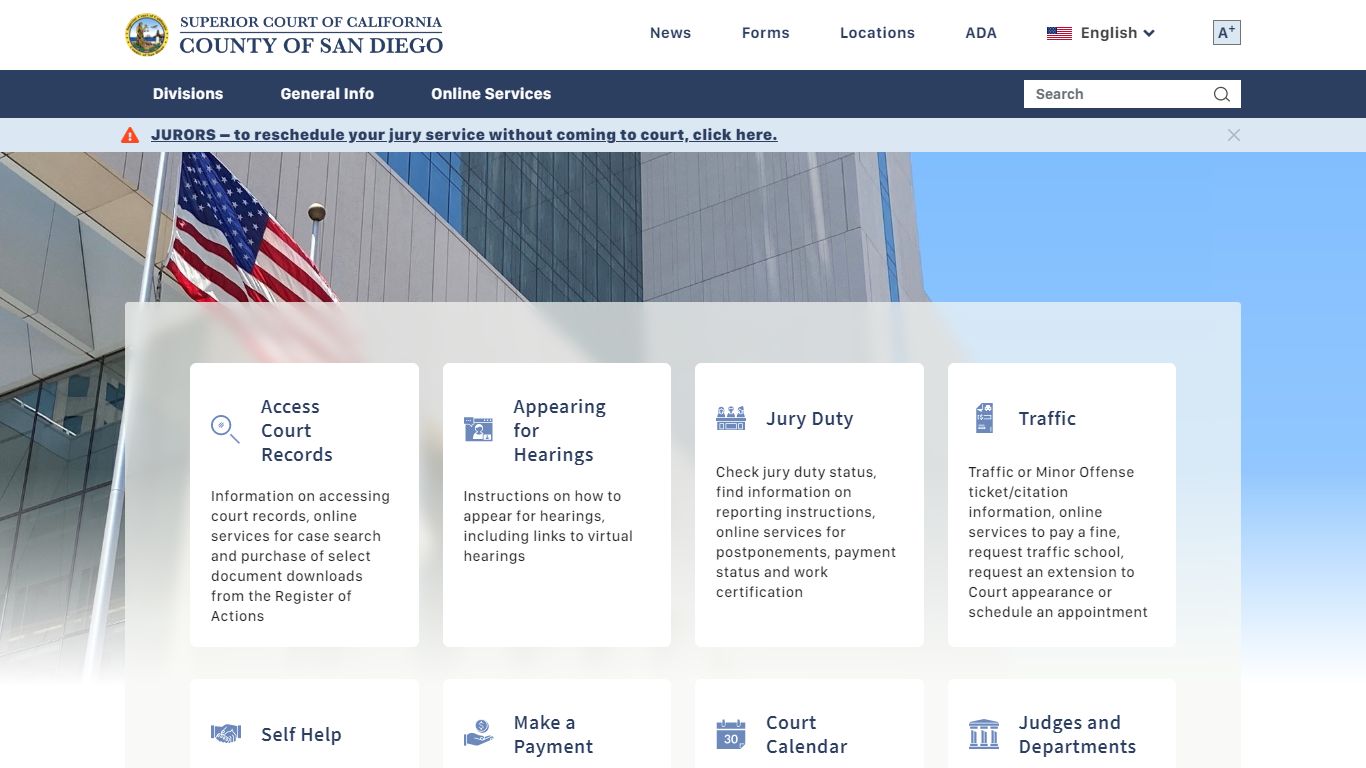Click the Make a Payment hand icon
The height and width of the screenshot is (768, 1366).
pos(479,734)
